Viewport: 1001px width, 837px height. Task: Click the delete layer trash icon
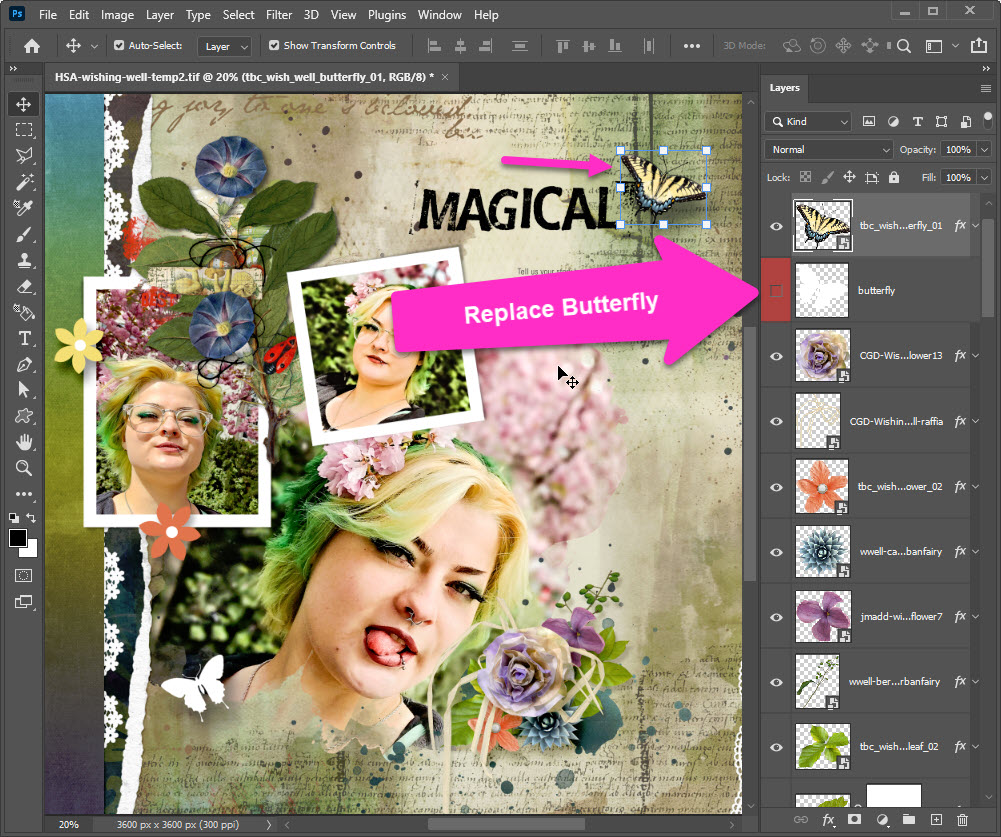pyautogui.click(x=962, y=820)
